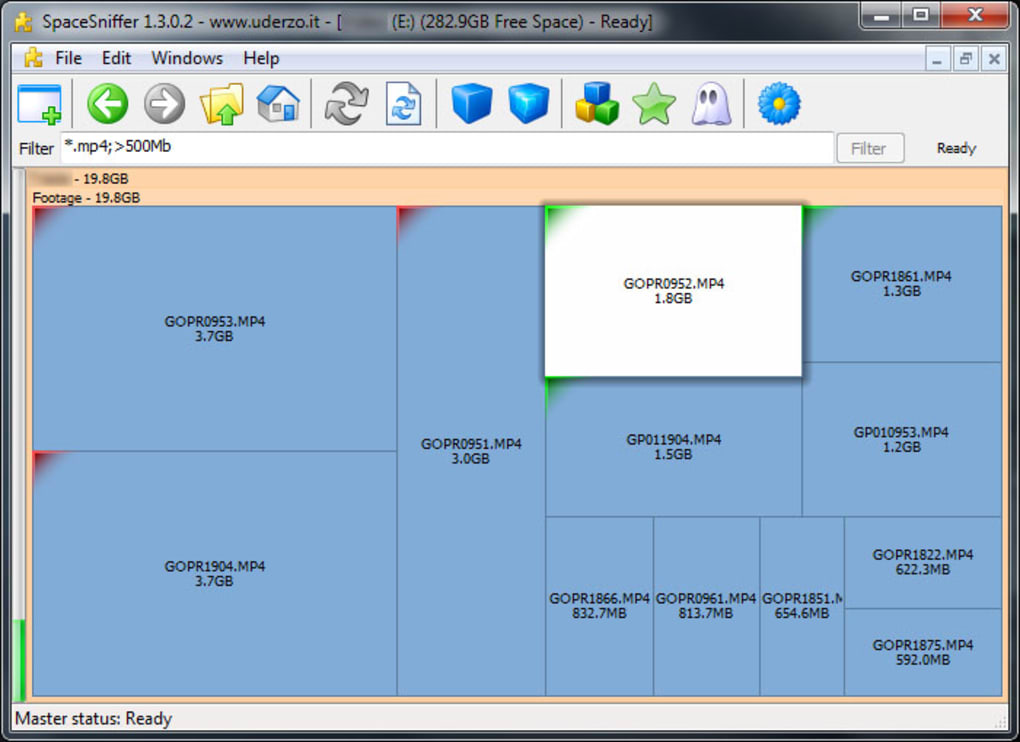
Task: Click the New View window icon
Action: point(39,104)
